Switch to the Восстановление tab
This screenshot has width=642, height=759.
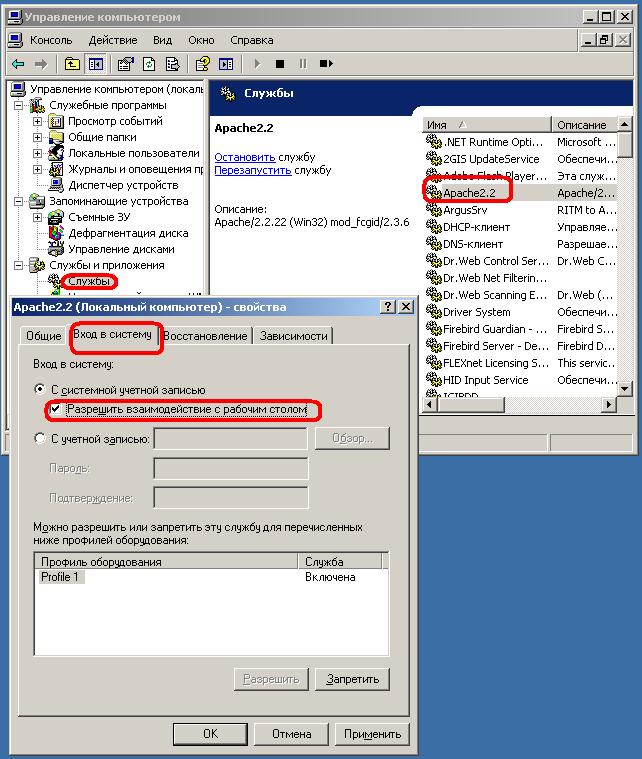[205, 335]
